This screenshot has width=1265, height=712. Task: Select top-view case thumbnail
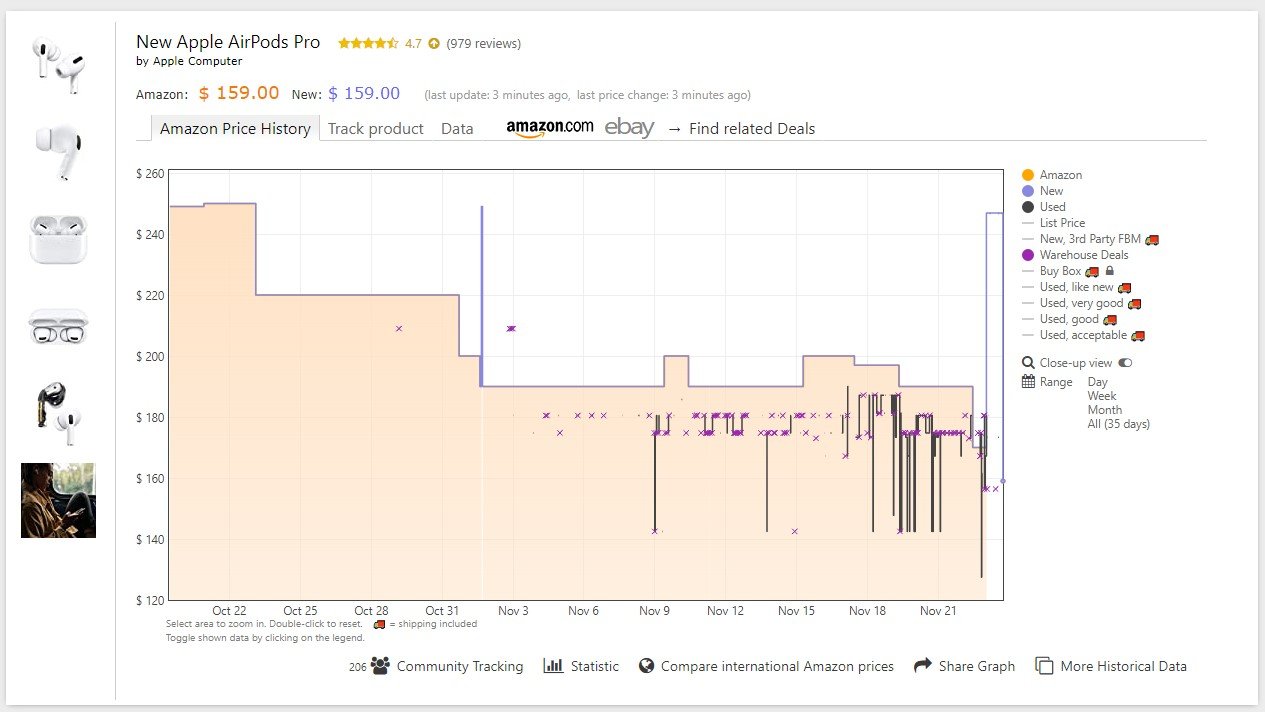tap(58, 326)
